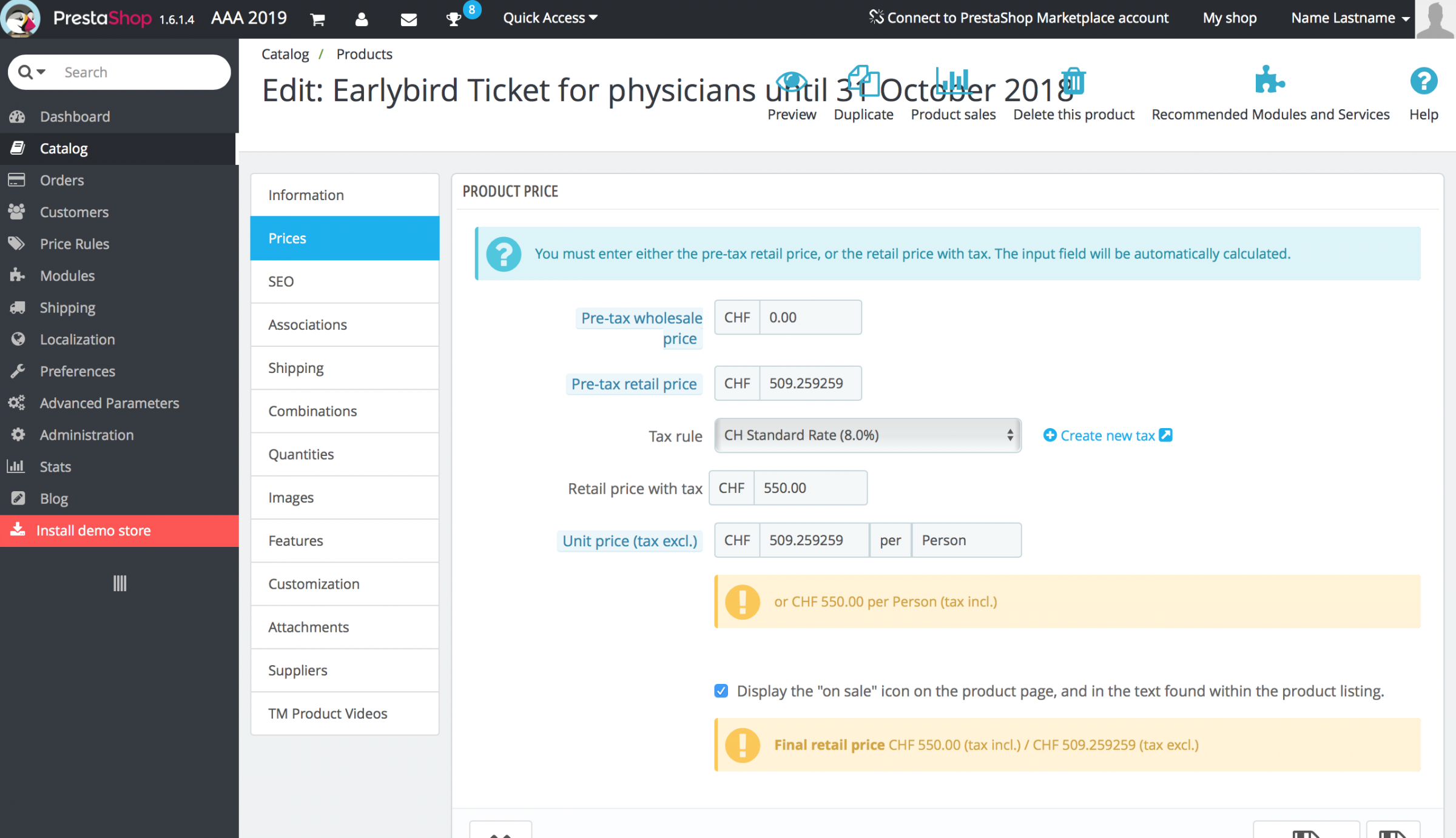Open the Name Lastname account dropdown
Viewport: 1456px width, 838px height.
(x=1350, y=18)
